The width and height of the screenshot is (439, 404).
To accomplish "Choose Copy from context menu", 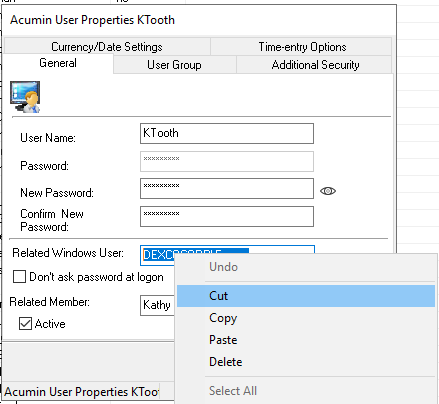I will coord(306,318).
